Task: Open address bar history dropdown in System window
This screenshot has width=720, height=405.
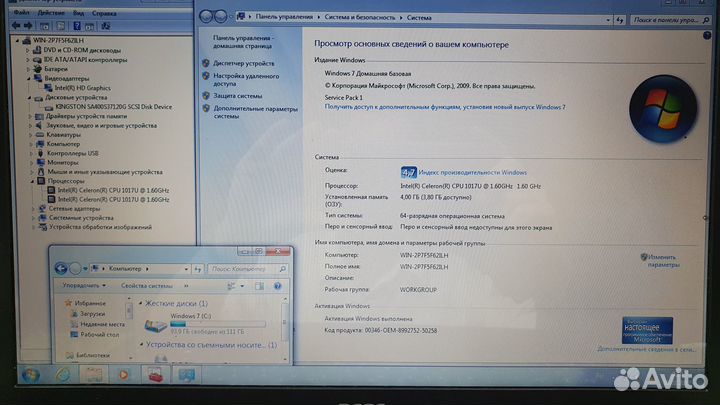Action: (608, 20)
